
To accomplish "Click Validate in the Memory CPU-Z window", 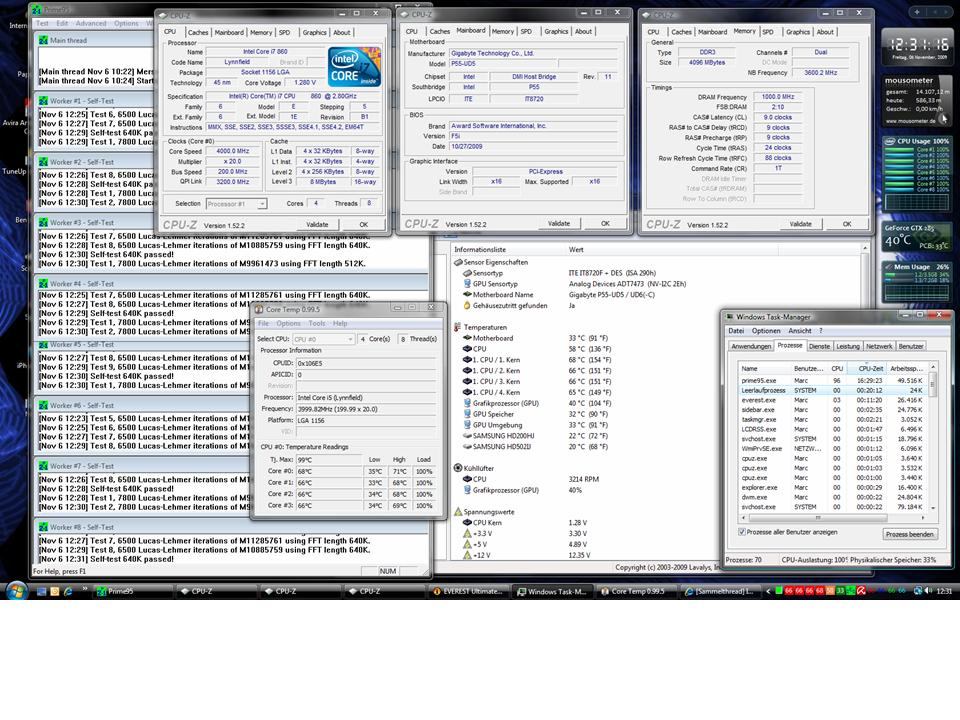I will coord(800,224).
